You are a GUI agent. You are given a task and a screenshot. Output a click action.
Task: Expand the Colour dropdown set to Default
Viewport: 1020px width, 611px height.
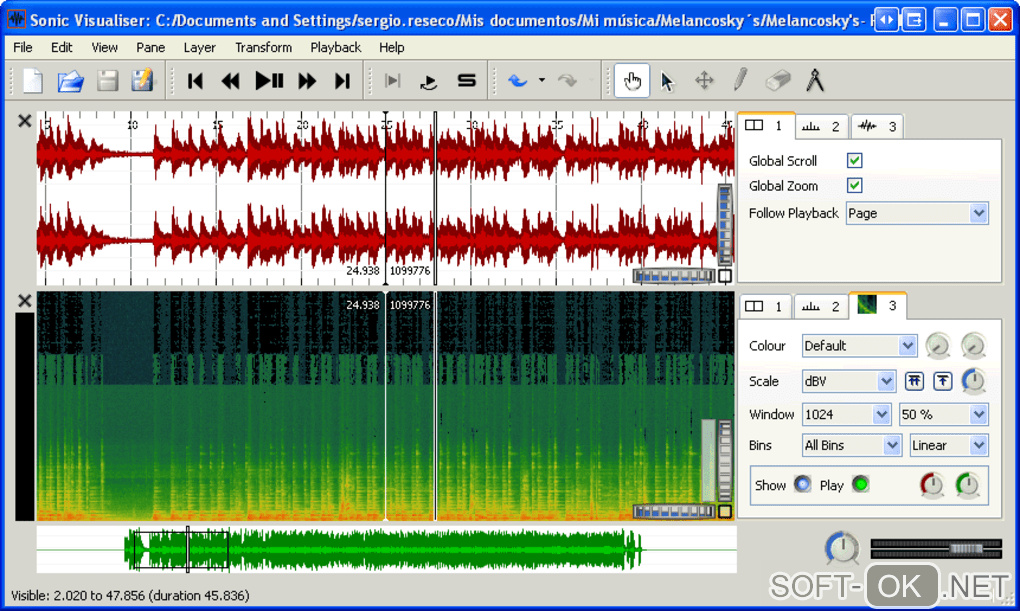point(859,346)
